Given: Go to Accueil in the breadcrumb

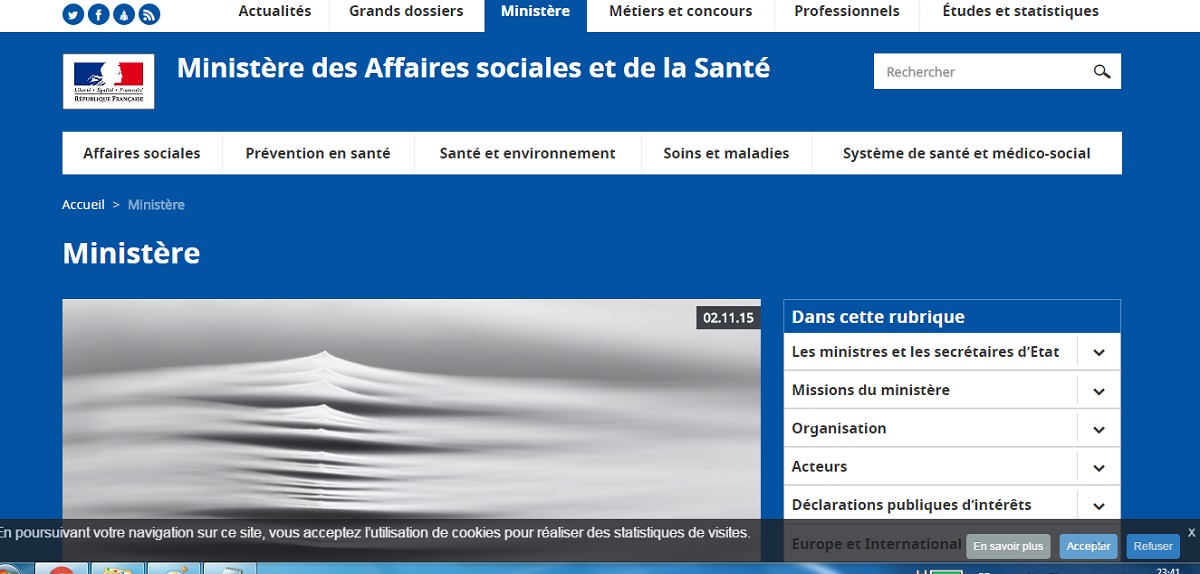Looking at the screenshot, I should click(x=83, y=204).
